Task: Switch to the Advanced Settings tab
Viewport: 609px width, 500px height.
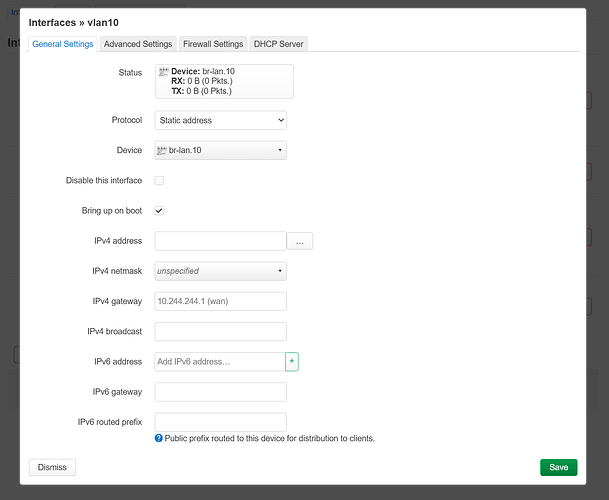Action: [x=138, y=44]
